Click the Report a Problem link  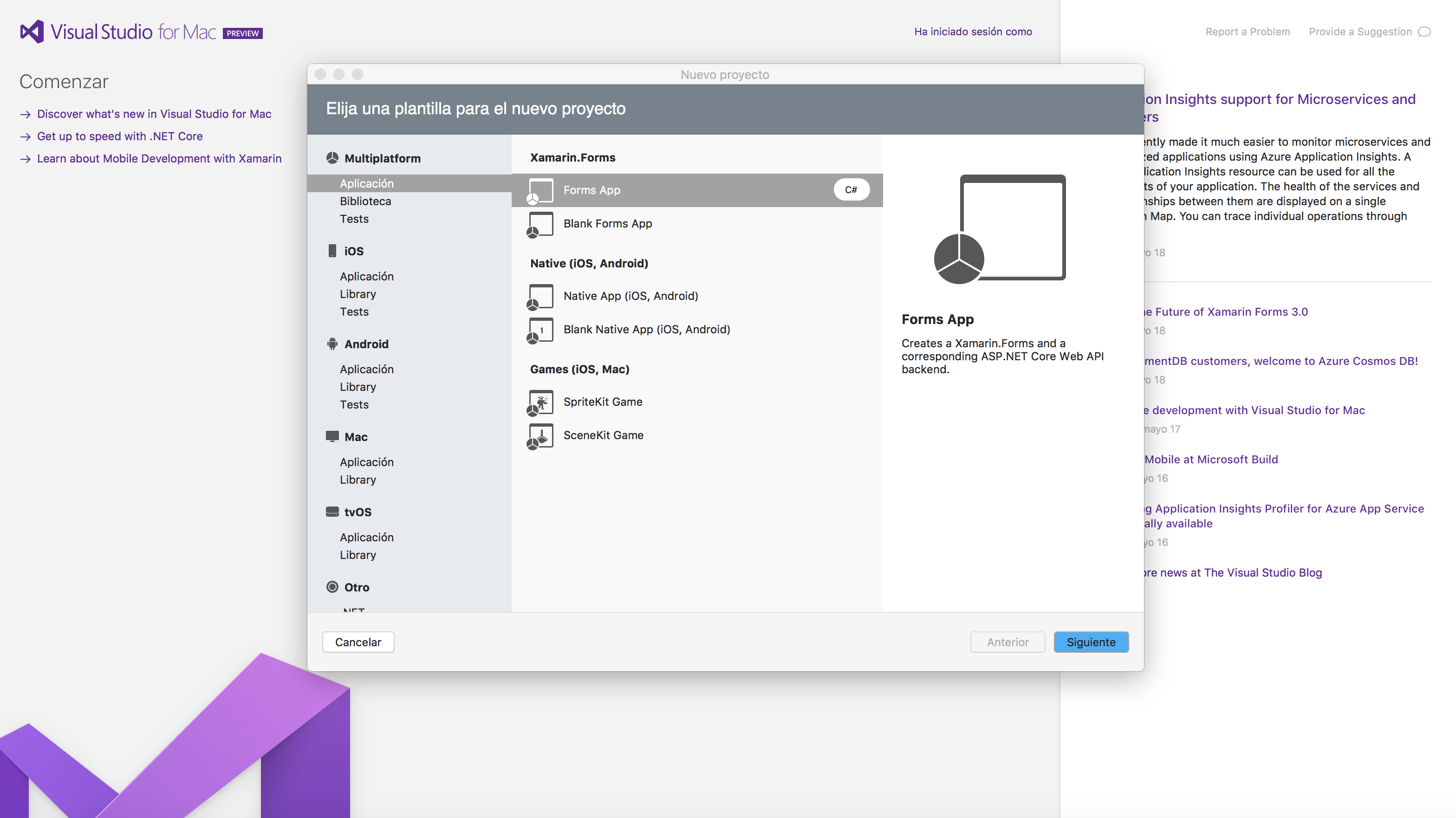1248,32
